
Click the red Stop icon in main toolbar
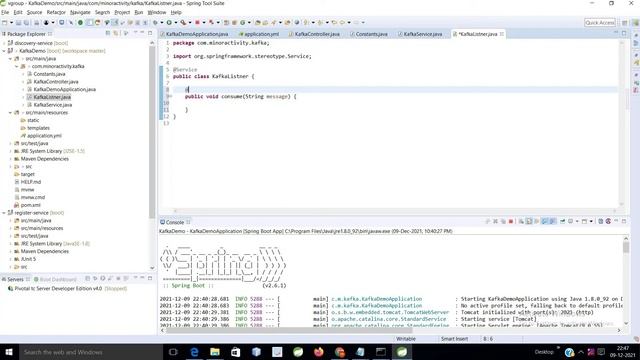tap(197, 22)
